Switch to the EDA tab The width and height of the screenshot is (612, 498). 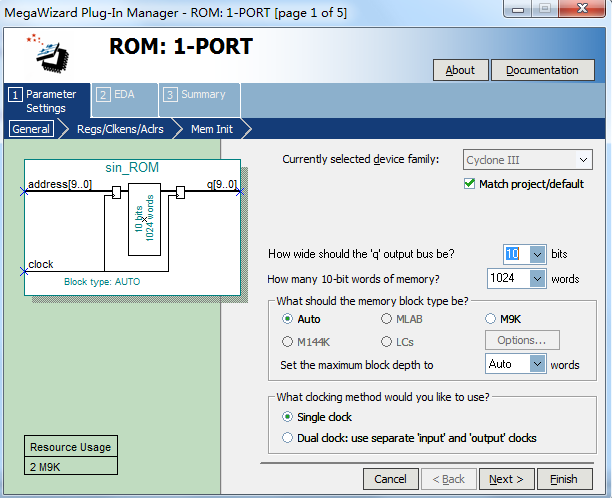click(x=125, y=100)
